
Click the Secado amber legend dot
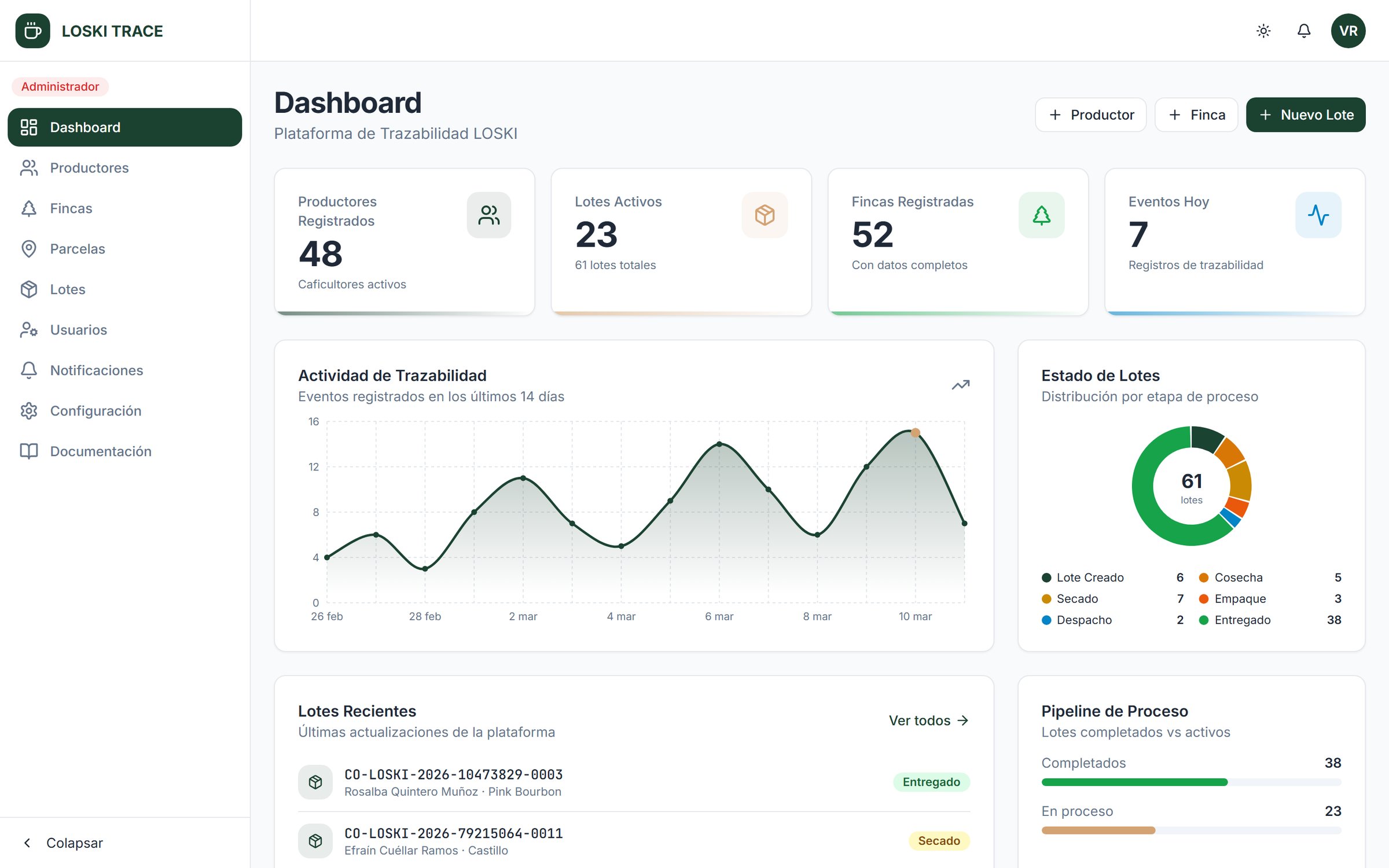1046,599
